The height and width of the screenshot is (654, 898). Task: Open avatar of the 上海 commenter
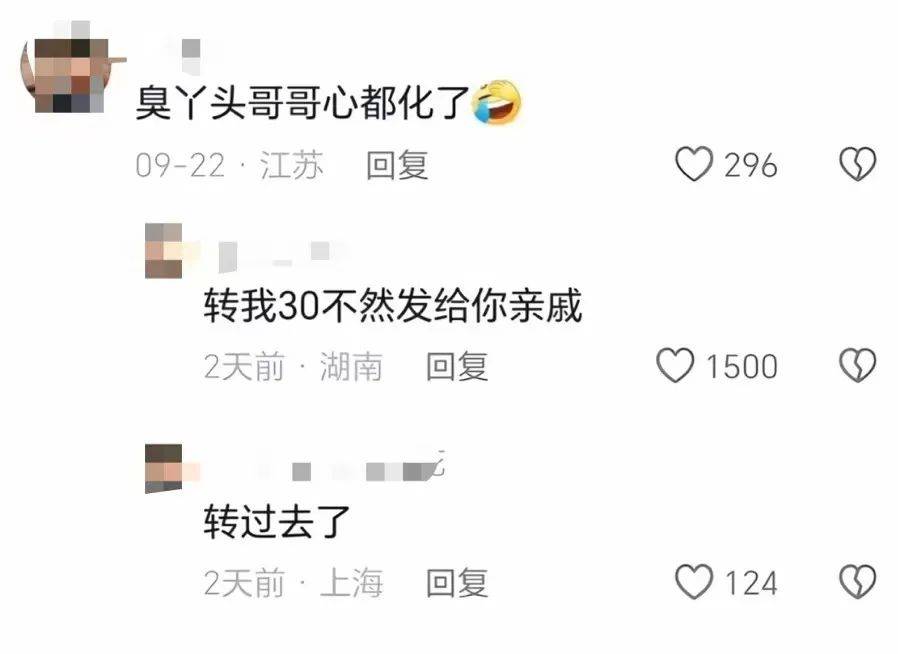click(164, 468)
